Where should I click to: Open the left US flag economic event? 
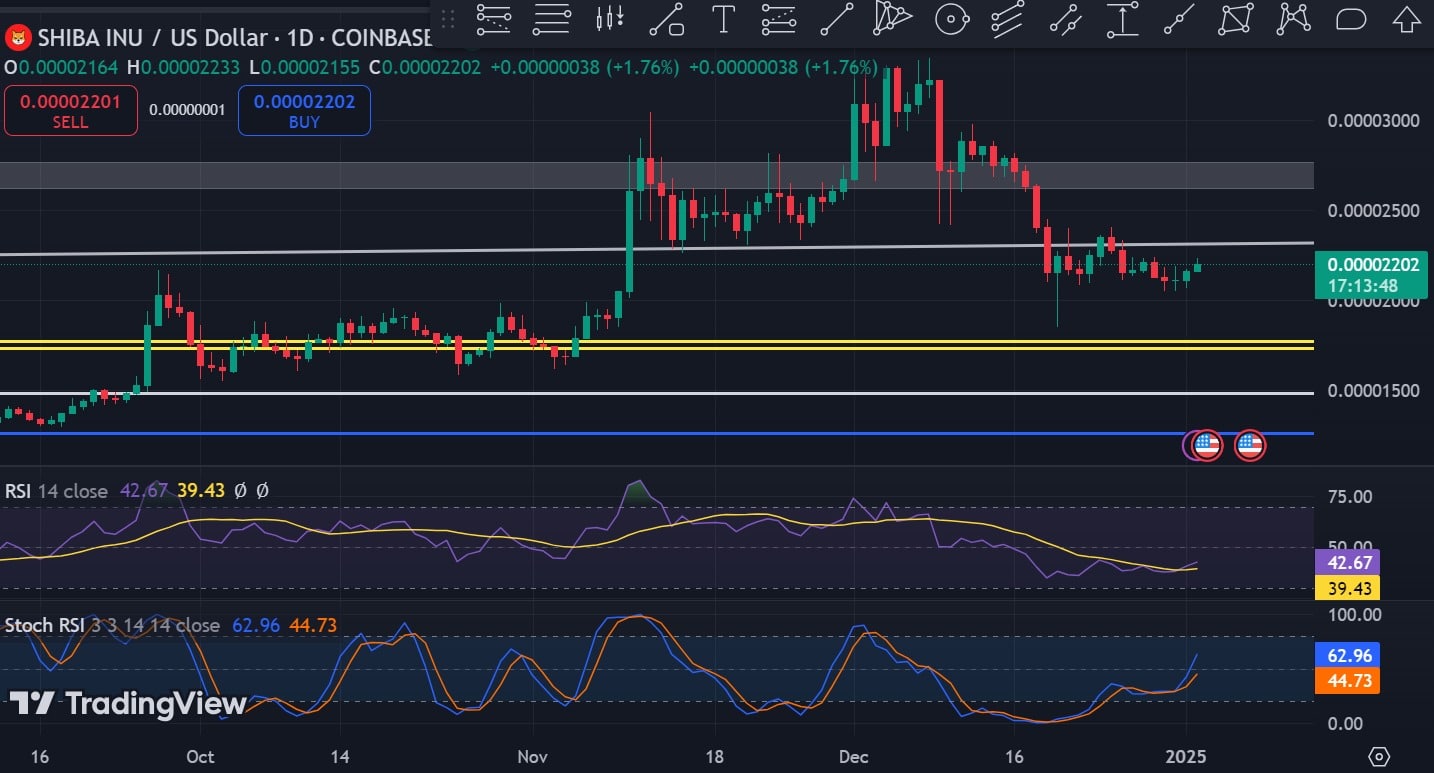(1207, 445)
